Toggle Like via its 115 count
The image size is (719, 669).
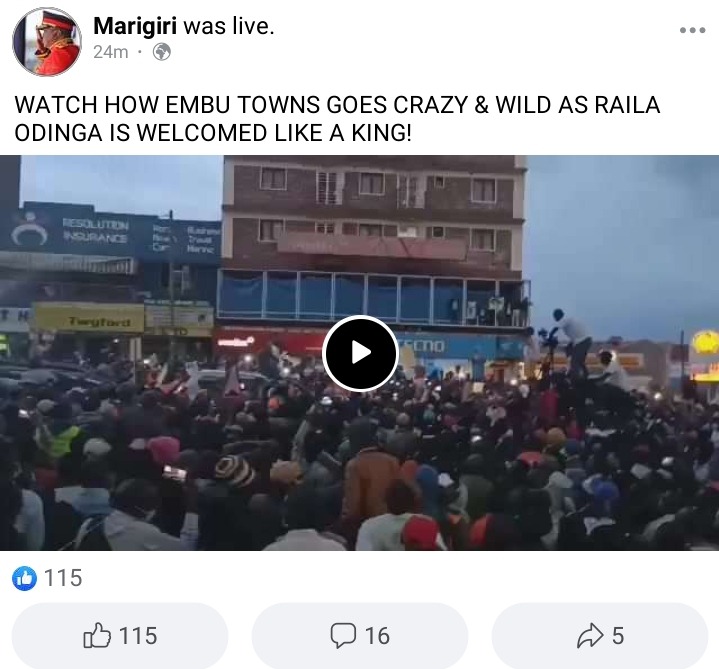[138, 636]
